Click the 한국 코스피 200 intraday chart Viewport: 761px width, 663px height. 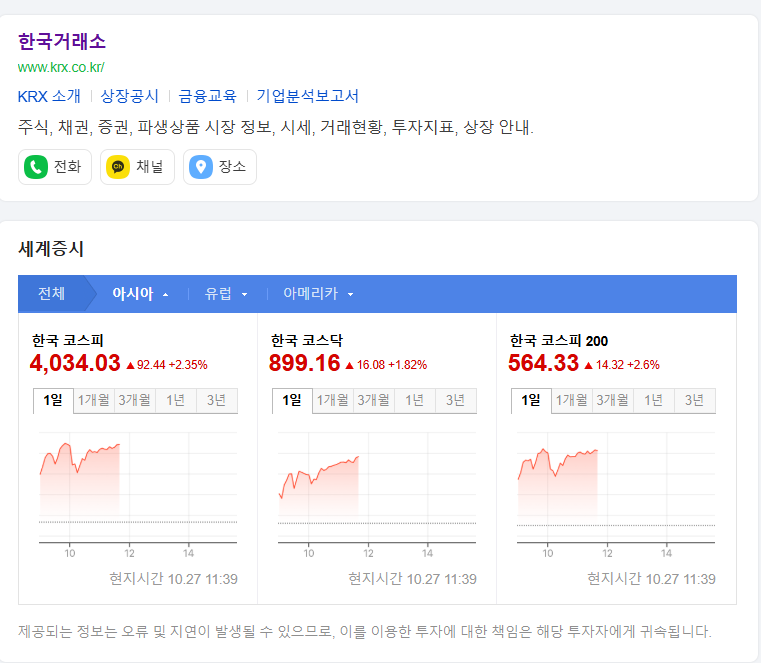[x=616, y=494]
